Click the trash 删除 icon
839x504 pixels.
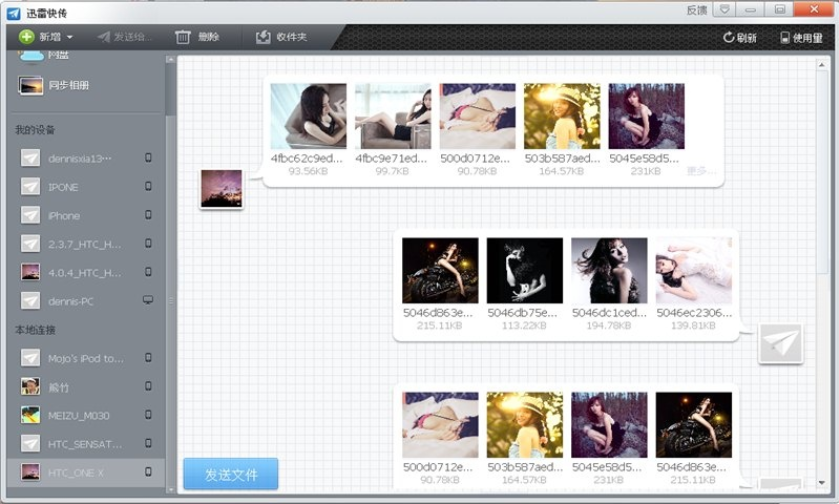click(x=183, y=37)
